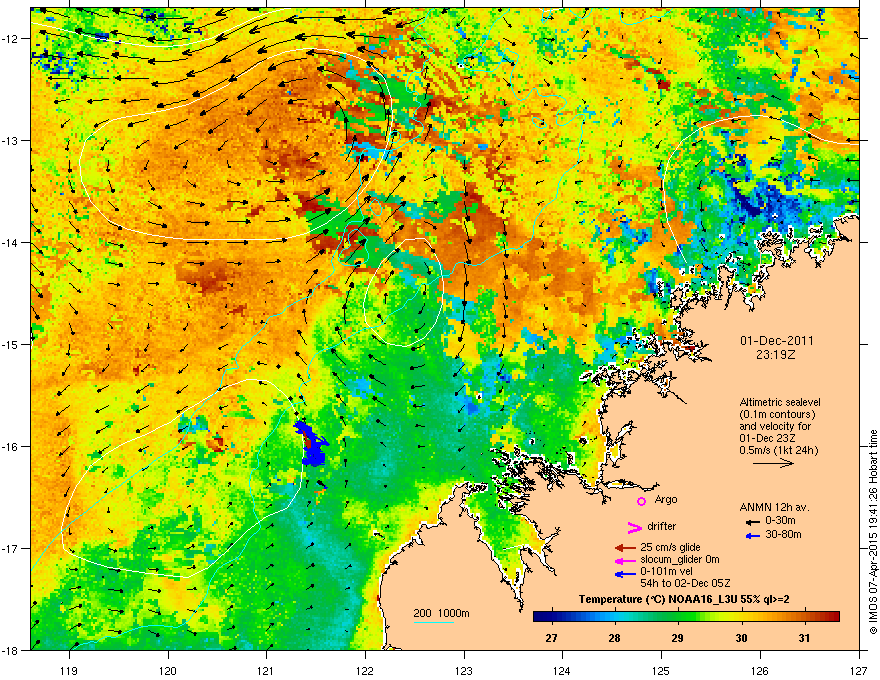
Task: Click the longitude axis label 127
Action: click(859, 670)
